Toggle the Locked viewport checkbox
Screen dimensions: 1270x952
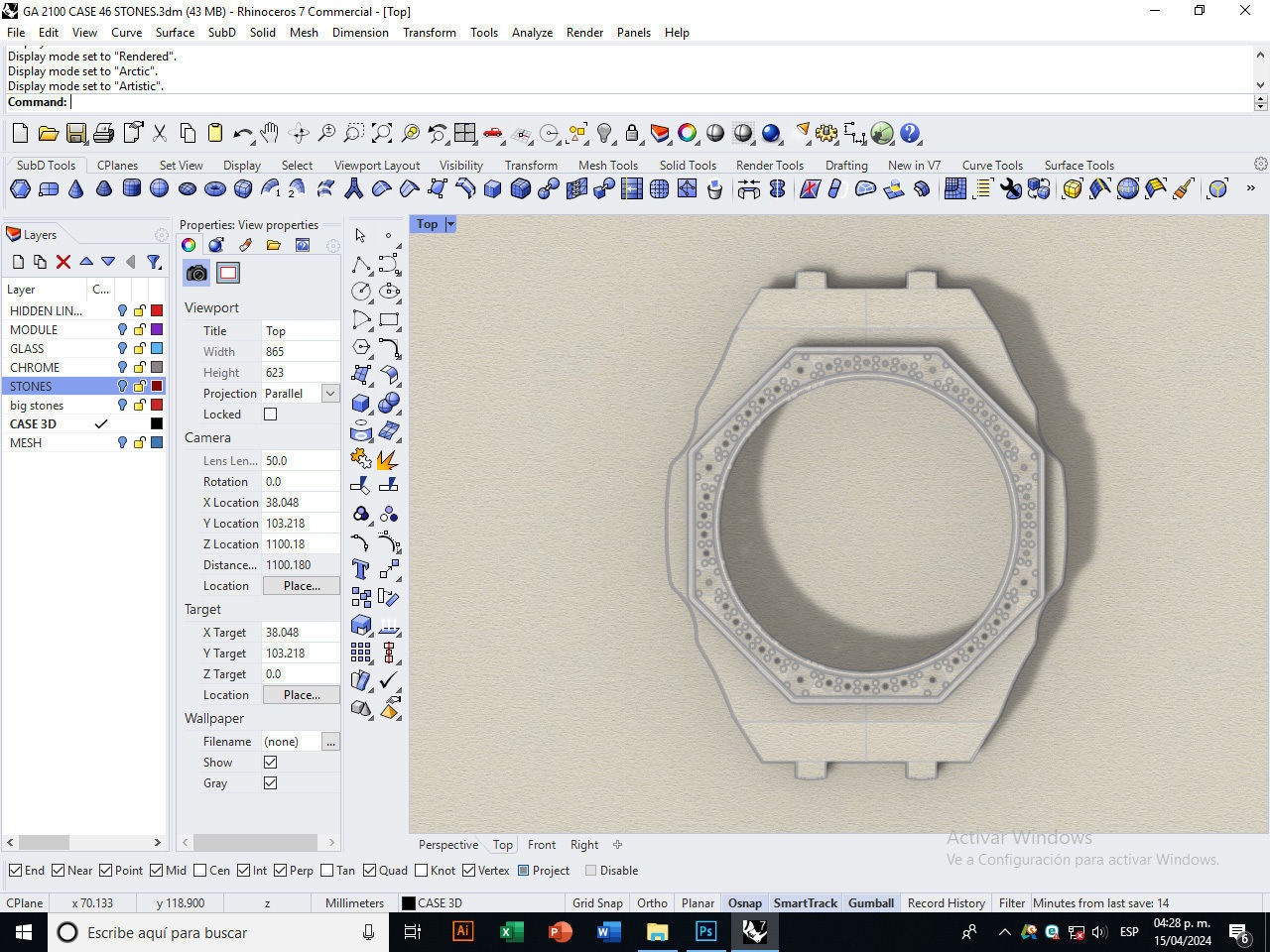(x=270, y=415)
